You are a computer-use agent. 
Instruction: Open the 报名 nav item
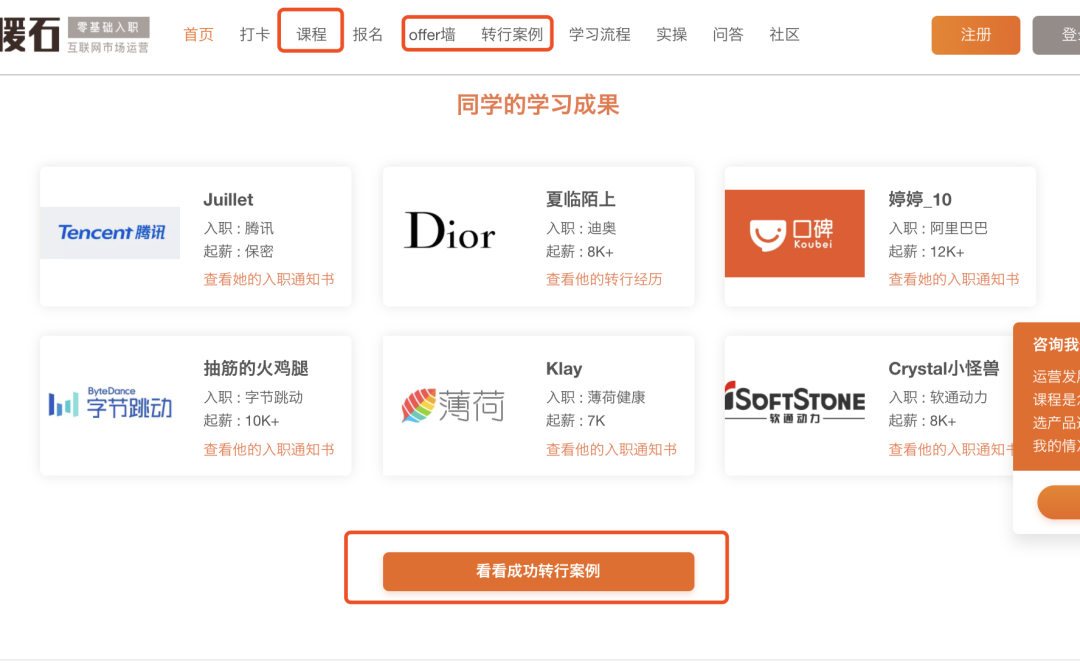[368, 34]
